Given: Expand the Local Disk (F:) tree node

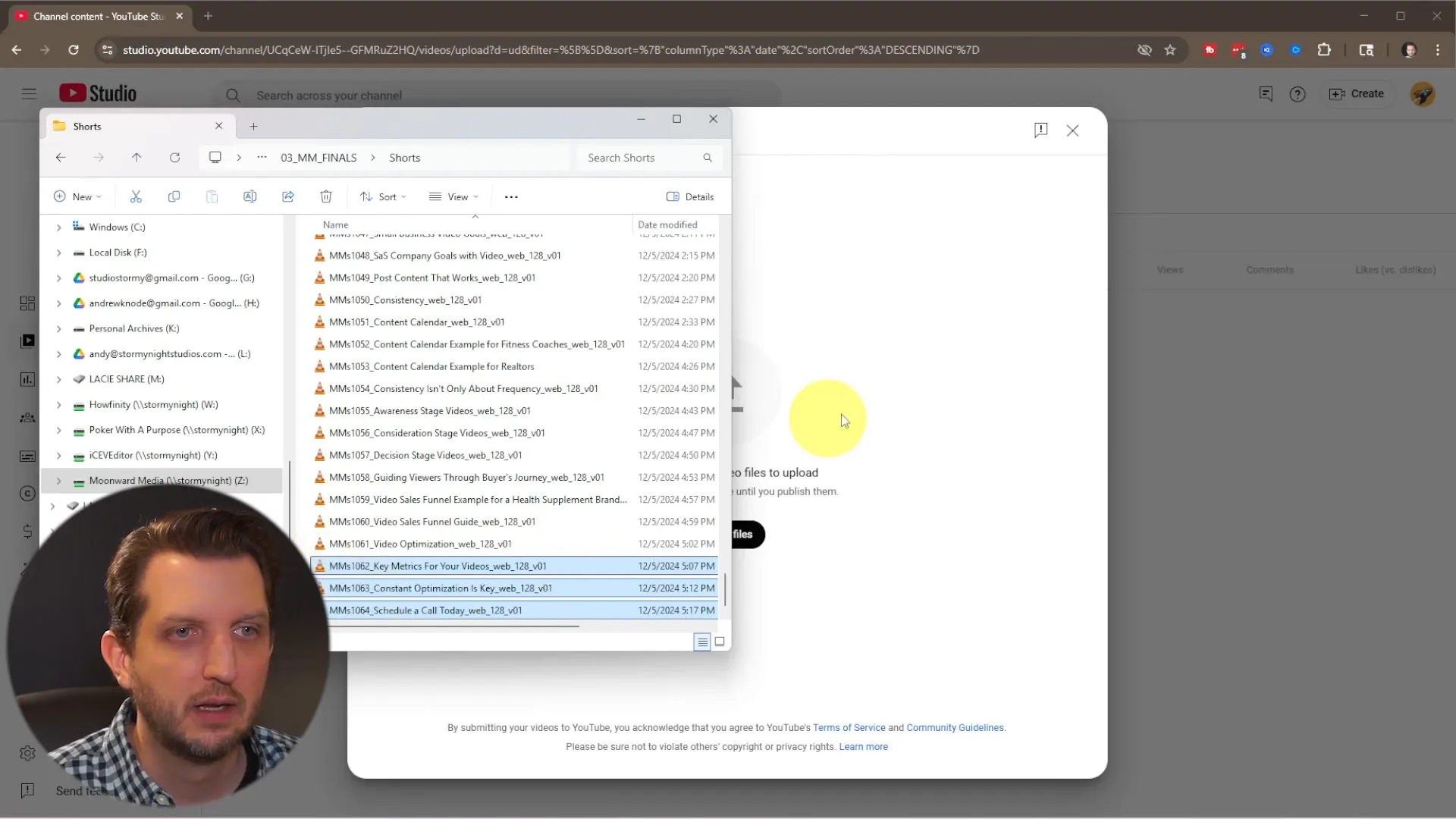Looking at the screenshot, I should coord(58,253).
